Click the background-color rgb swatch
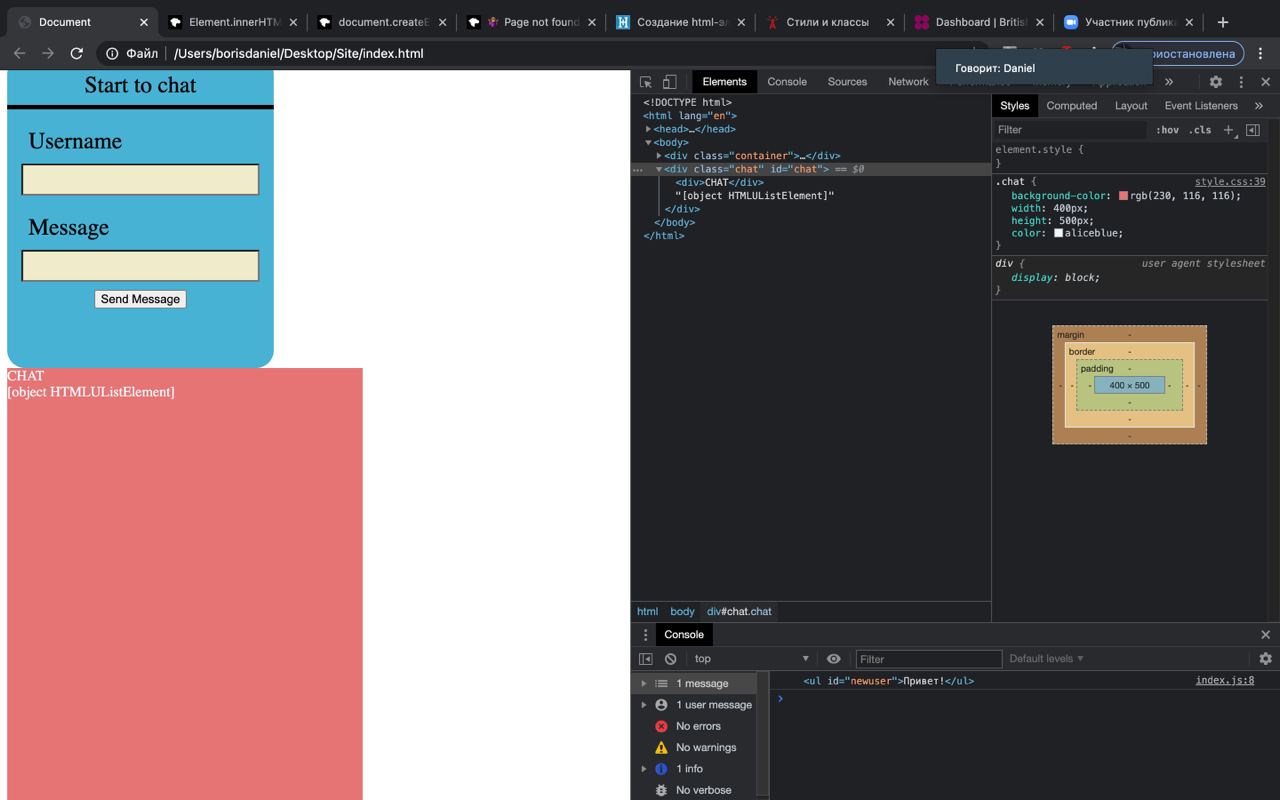 point(1123,196)
